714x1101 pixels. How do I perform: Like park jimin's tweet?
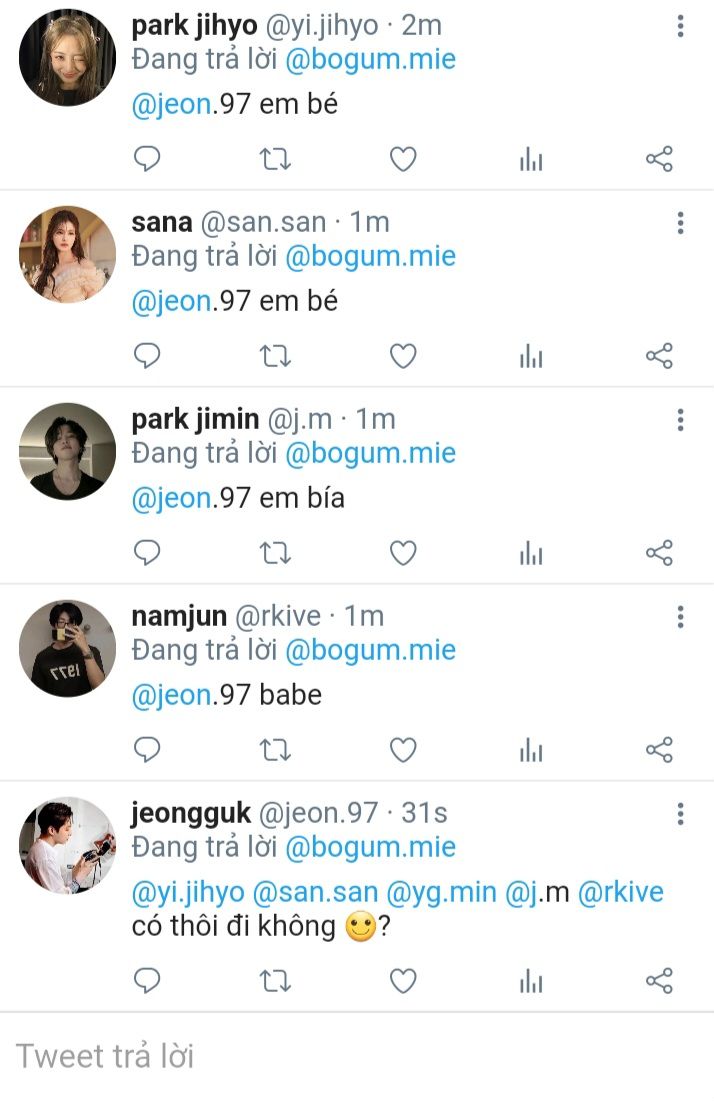click(x=403, y=553)
